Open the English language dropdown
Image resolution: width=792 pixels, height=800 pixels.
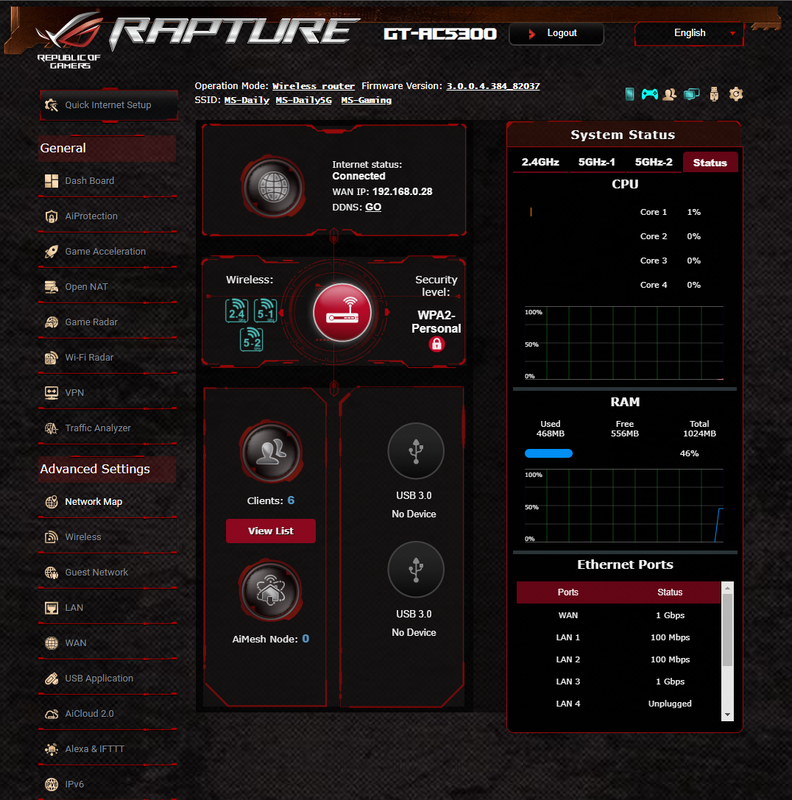(x=689, y=33)
